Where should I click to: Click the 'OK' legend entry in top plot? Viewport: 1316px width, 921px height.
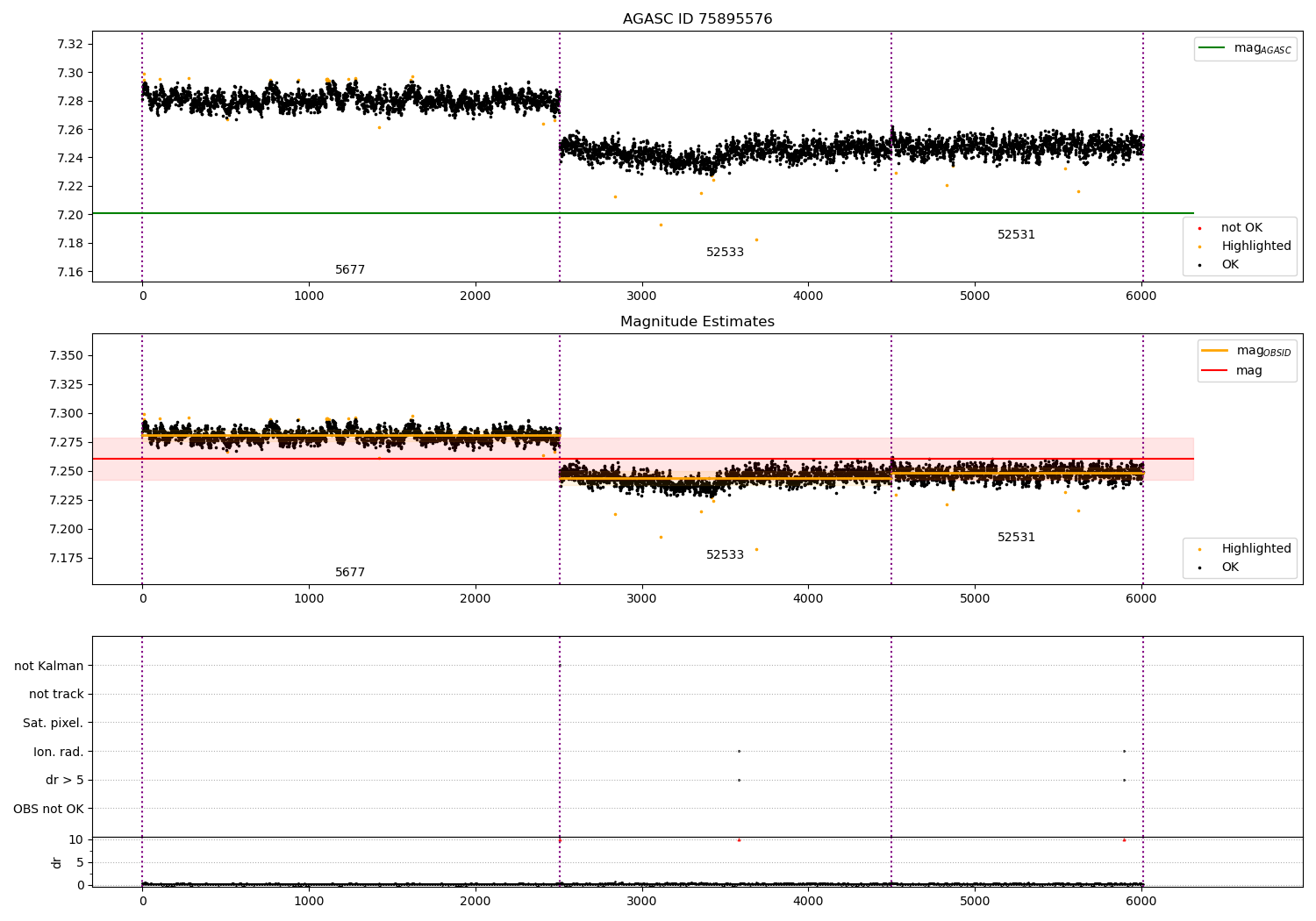point(1230,265)
